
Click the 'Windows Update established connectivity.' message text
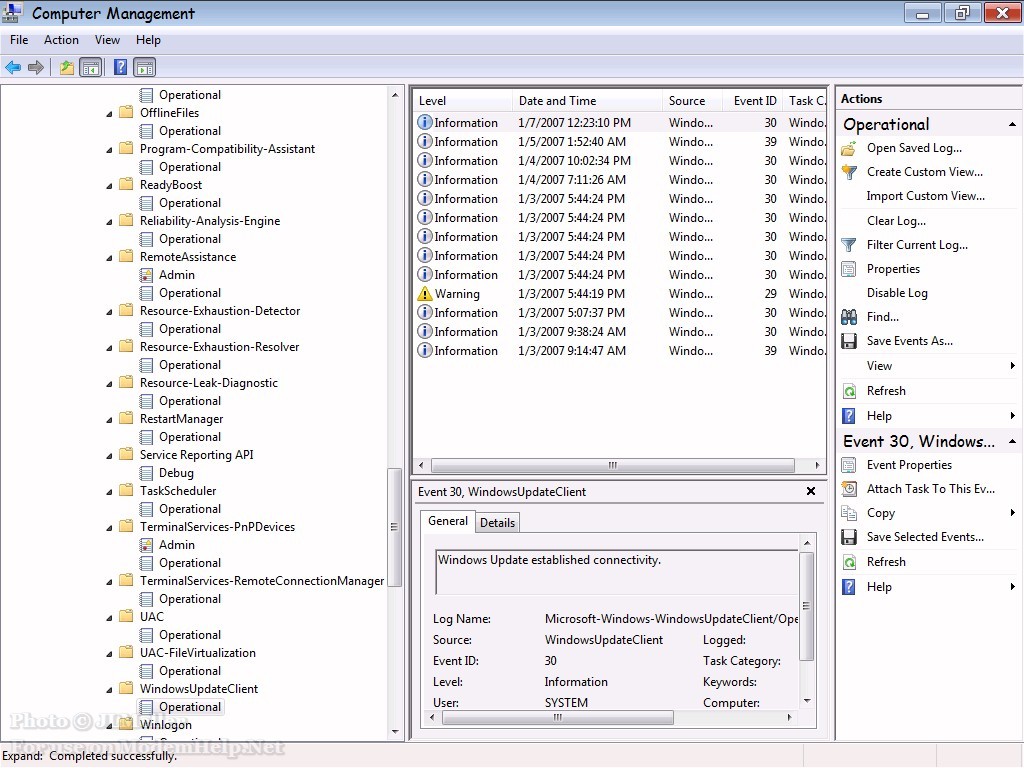(x=549, y=560)
